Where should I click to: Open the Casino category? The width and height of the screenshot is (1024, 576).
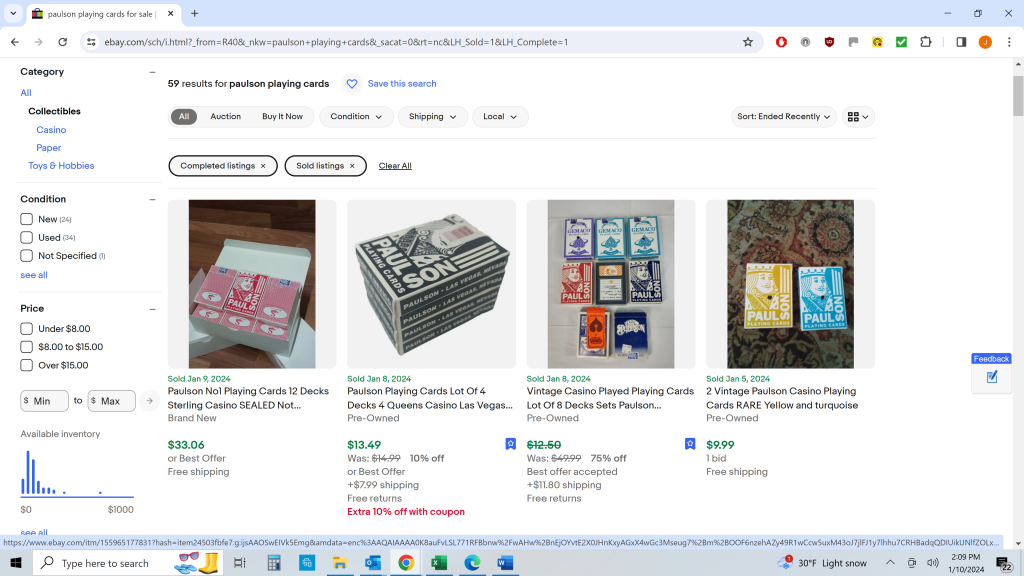(x=51, y=130)
